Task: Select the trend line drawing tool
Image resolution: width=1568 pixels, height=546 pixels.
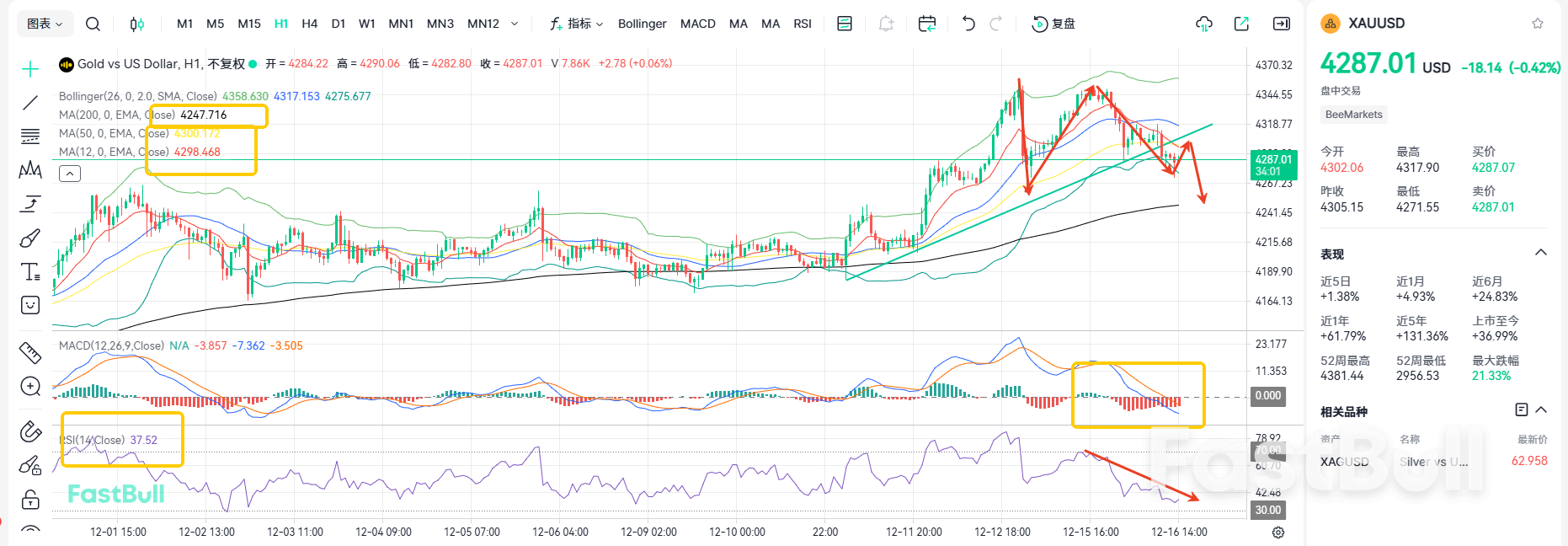Action: pos(30,103)
